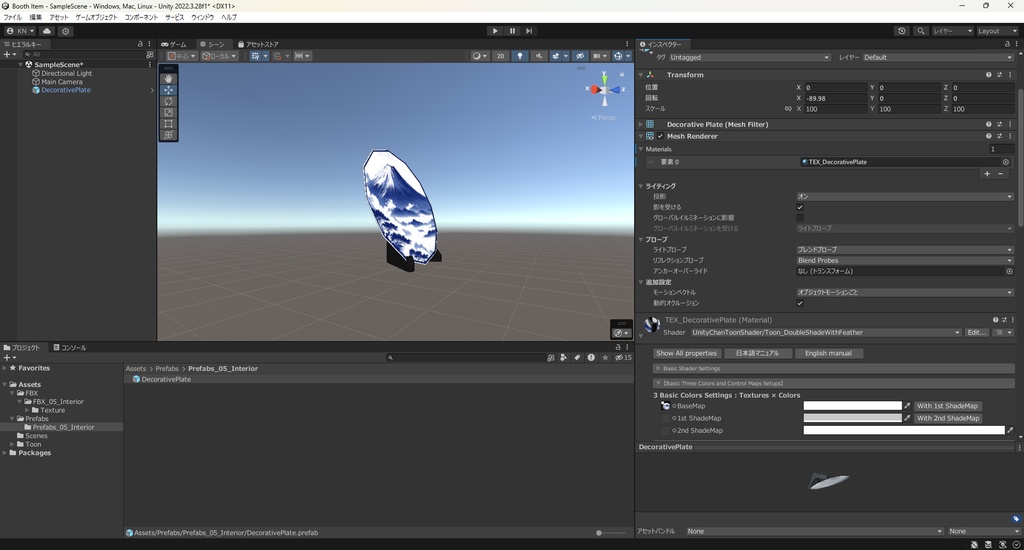Open the File menu

[12, 17]
